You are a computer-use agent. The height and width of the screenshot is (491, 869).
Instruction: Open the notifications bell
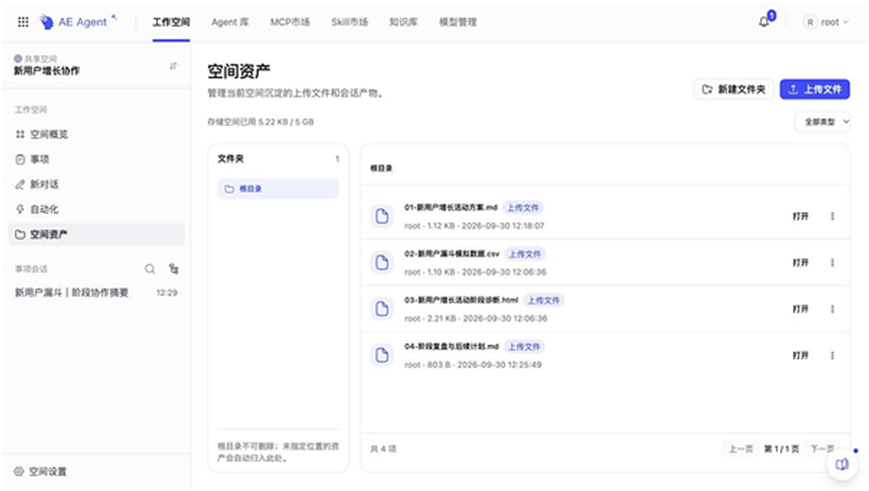[x=764, y=22]
